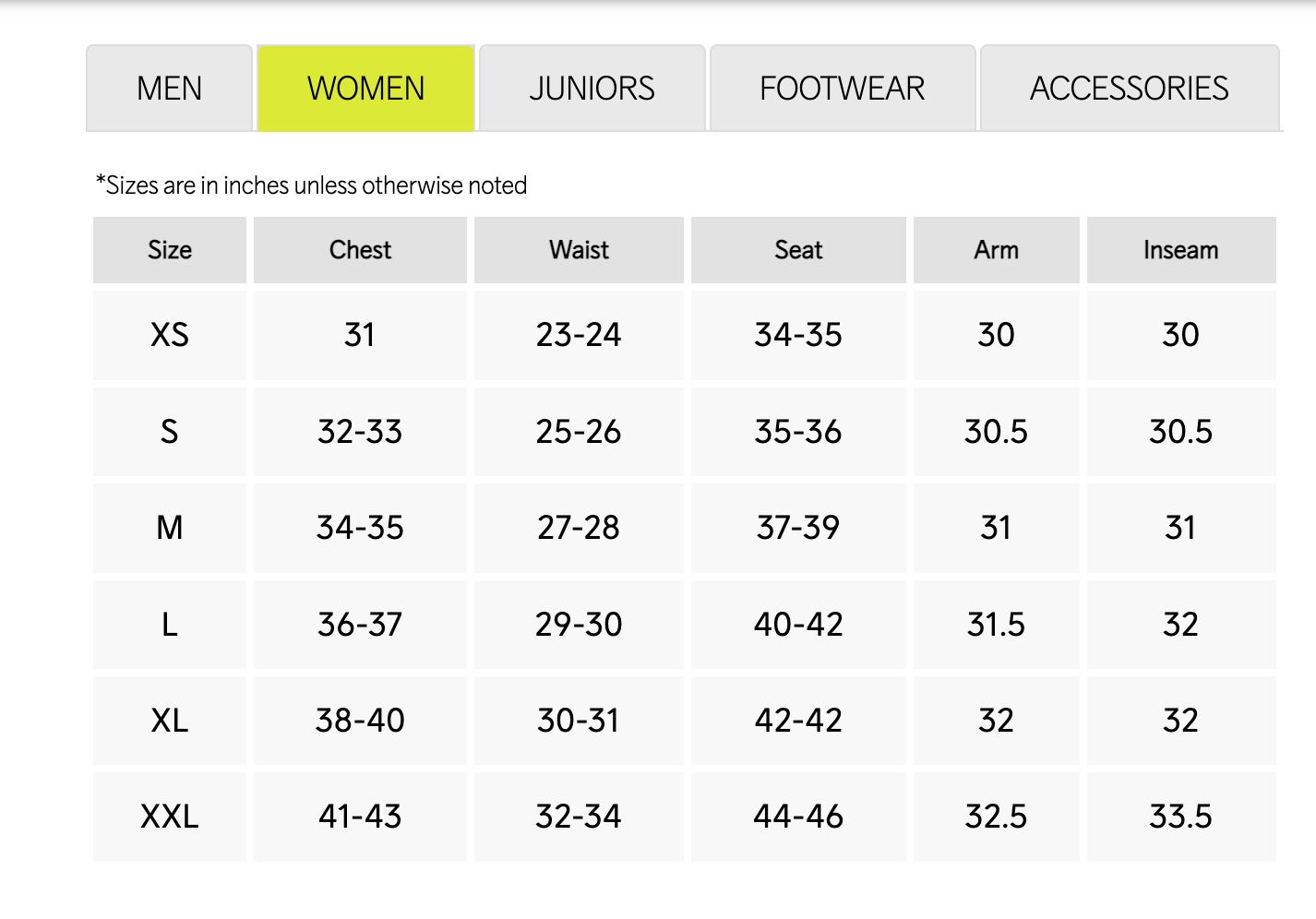Viewport: 1316px width, 919px height.
Task: Select the XL size row label
Action: [x=170, y=721]
